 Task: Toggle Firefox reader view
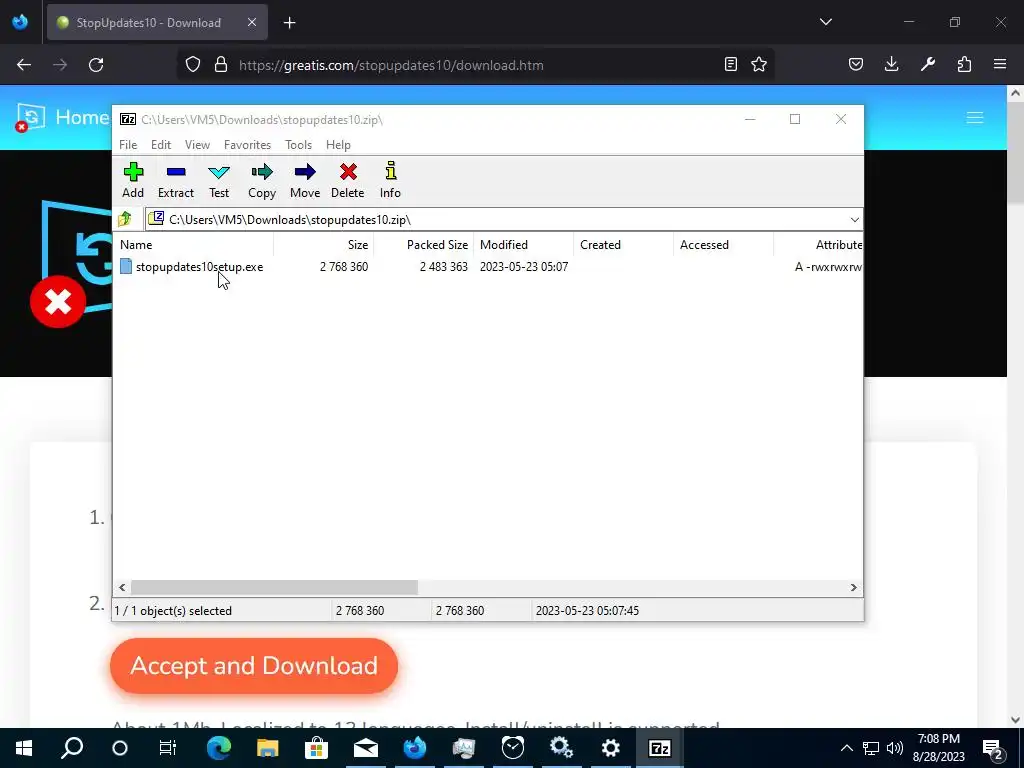[731, 64]
